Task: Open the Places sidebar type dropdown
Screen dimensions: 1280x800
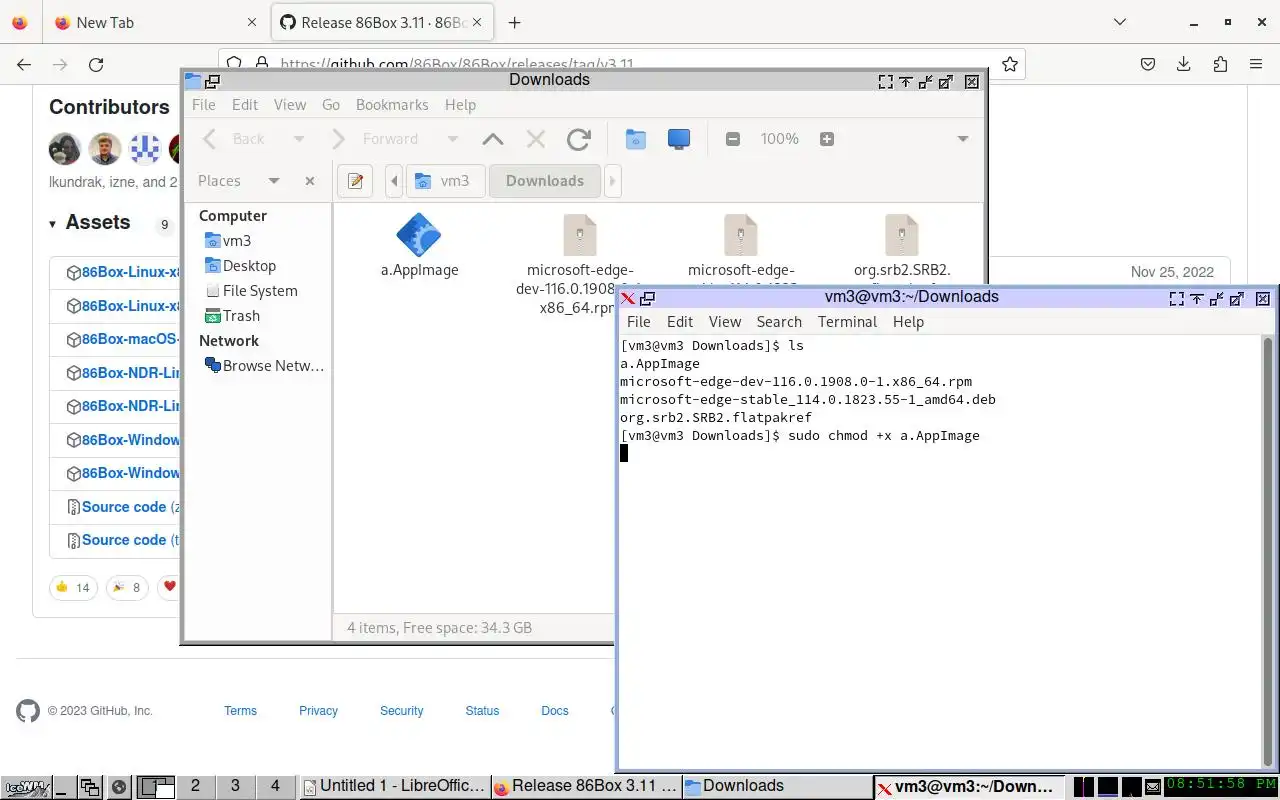Action: (x=274, y=181)
